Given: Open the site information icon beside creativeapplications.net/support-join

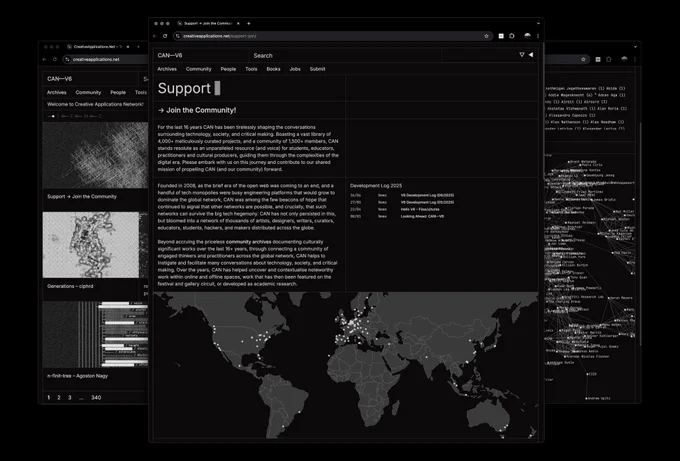Looking at the screenshot, I should pyautogui.click(x=178, y=36).
